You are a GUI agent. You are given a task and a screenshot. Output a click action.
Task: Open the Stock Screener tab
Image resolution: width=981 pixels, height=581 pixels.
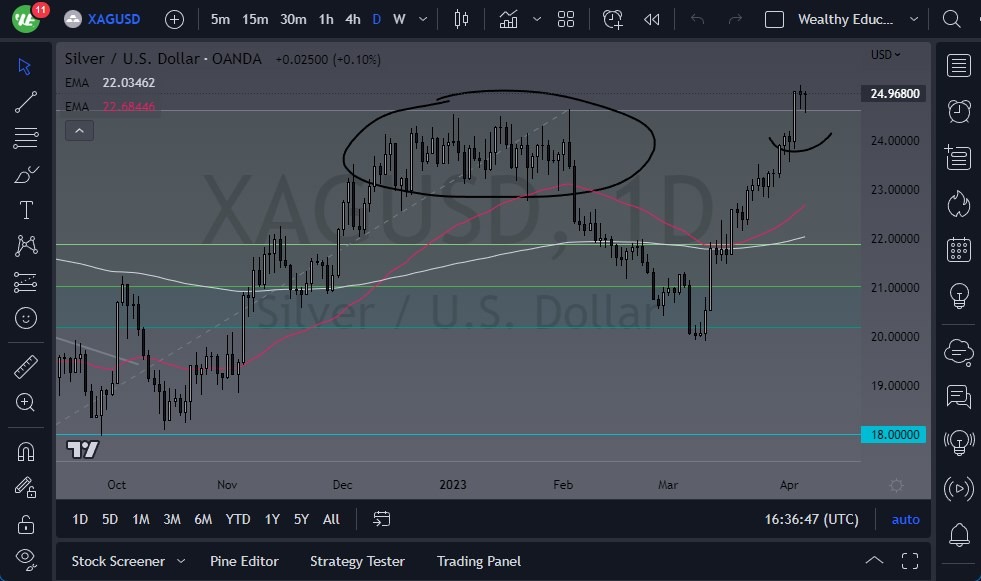pos(118,561)
